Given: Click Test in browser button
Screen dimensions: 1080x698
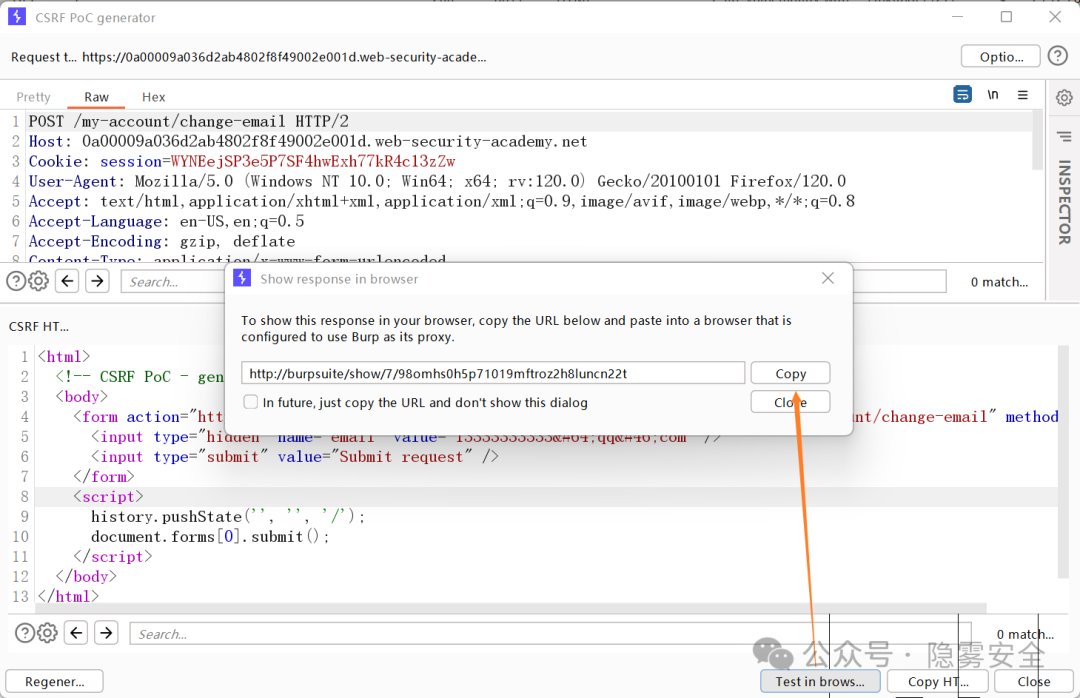Looking at the screenshot, I should (820, 681).
